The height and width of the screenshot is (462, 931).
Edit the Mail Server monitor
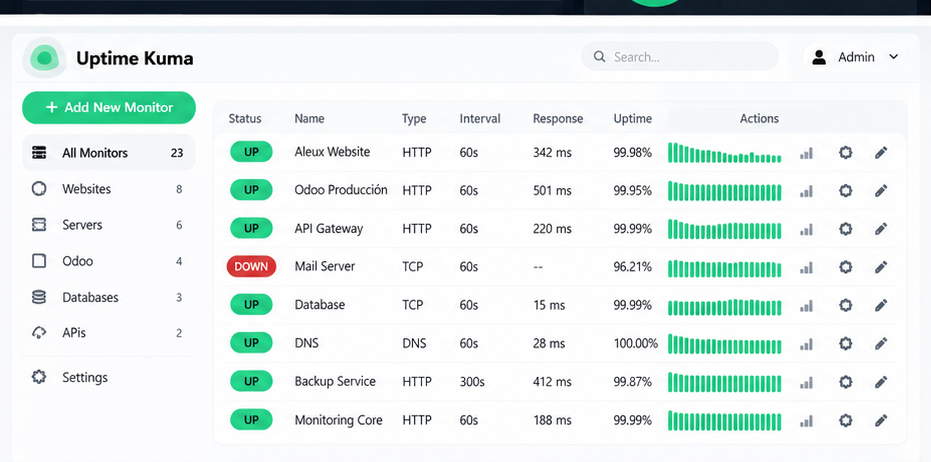click(x=881, y=267)
